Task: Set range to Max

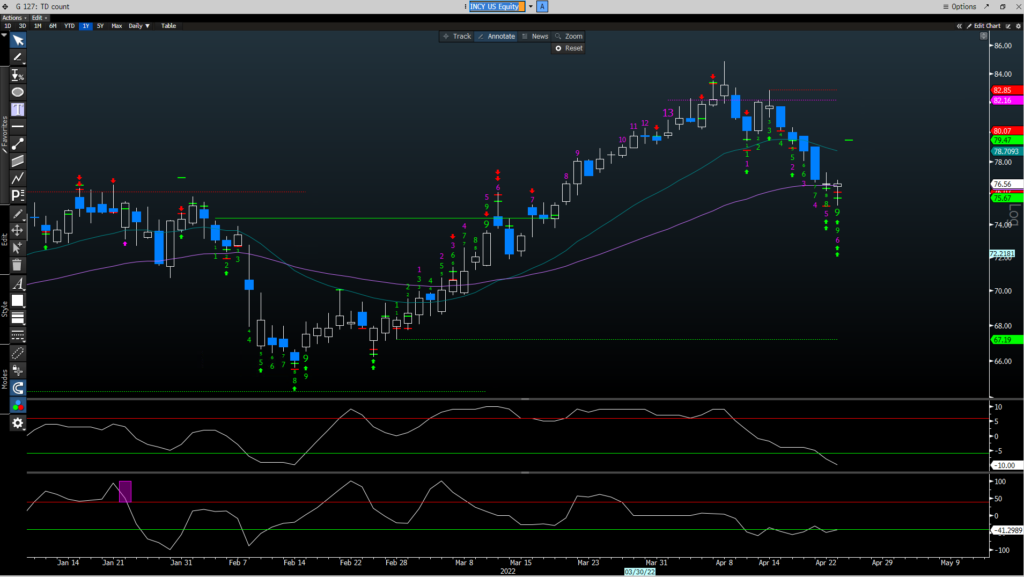Action: tap(117, 26)
